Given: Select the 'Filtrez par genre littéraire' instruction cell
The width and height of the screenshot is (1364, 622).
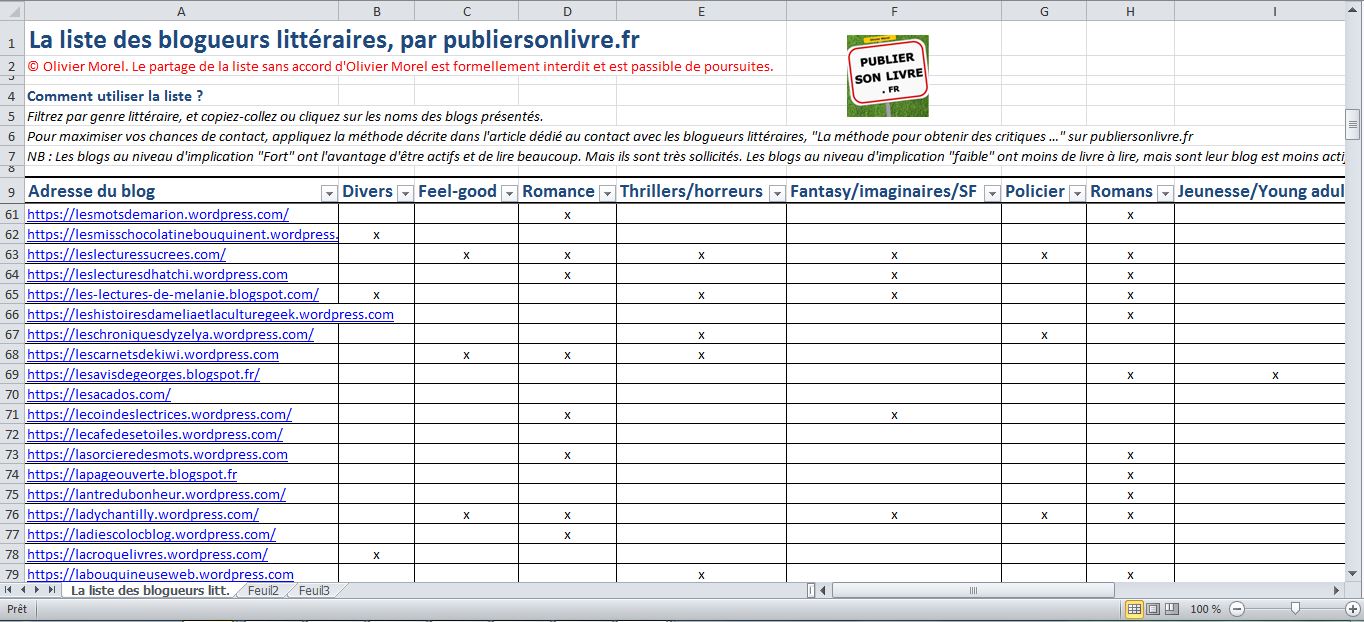Looking at the screenshot, I should pos(285,116).
